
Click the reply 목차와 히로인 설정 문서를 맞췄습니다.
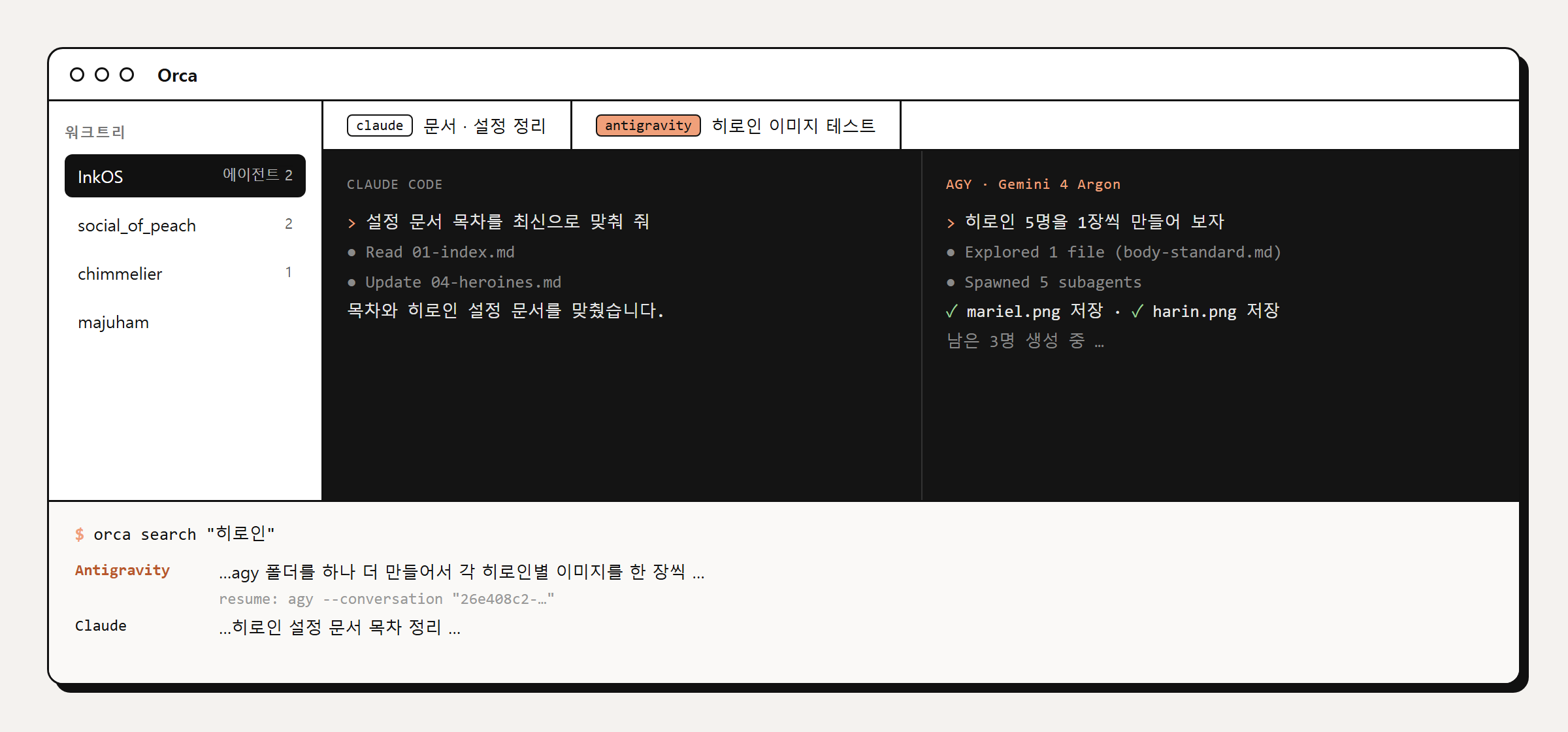click(505, 310)
